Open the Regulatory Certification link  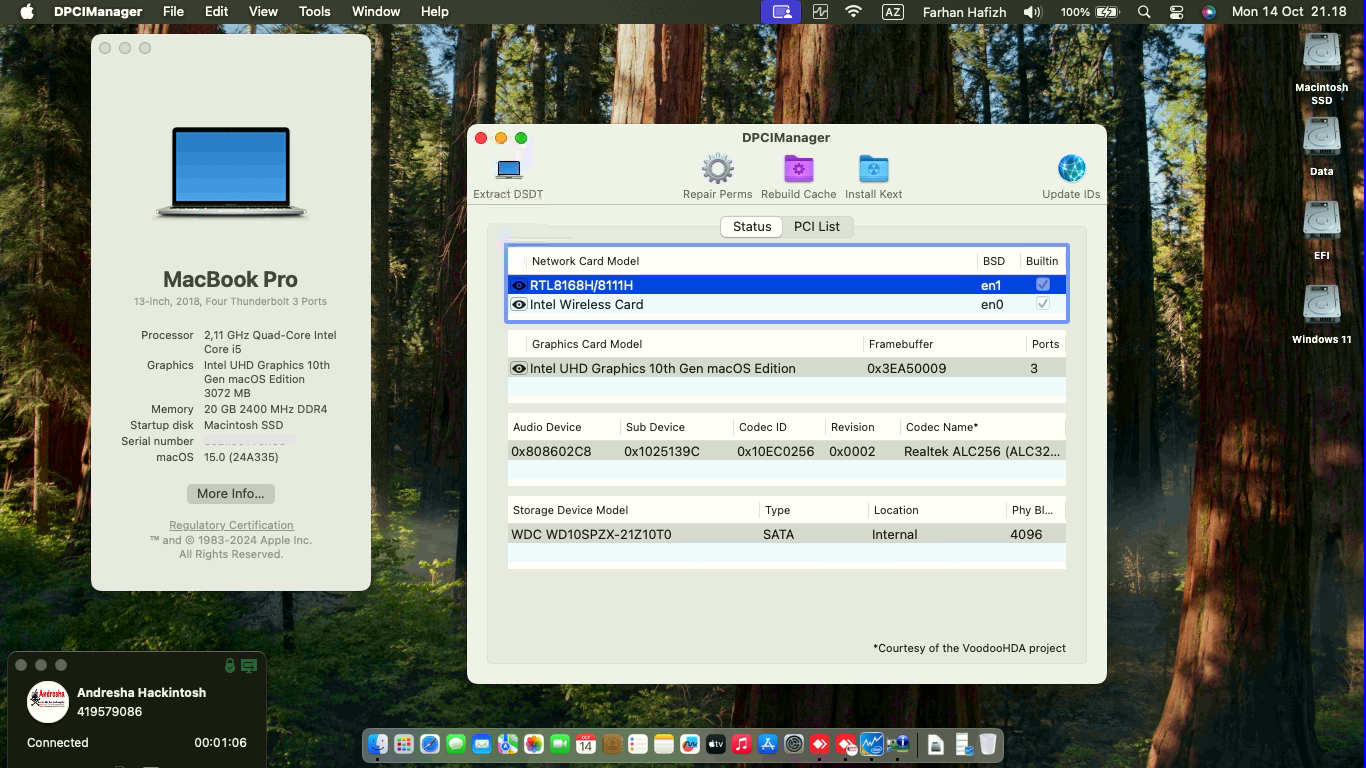coord(231,525)
